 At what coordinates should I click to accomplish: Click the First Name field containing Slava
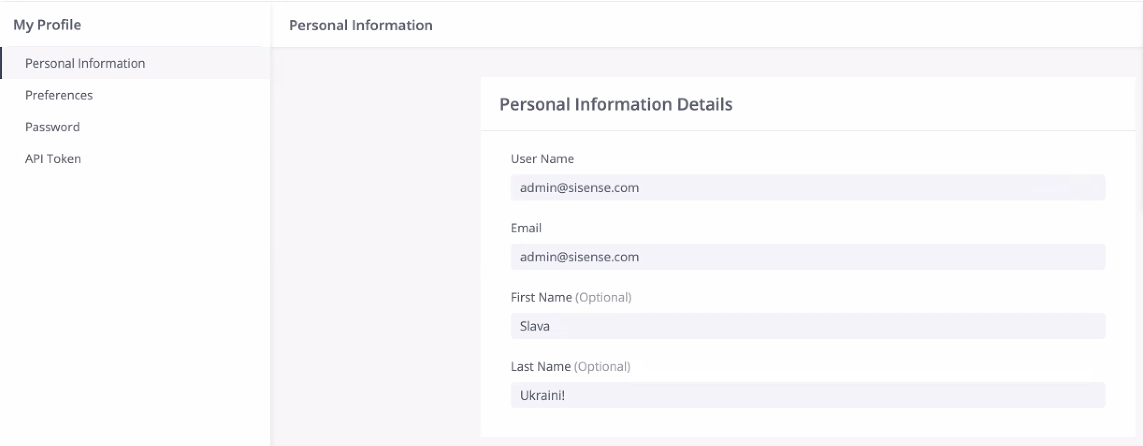pyautogui.click(x=808, y=326)
